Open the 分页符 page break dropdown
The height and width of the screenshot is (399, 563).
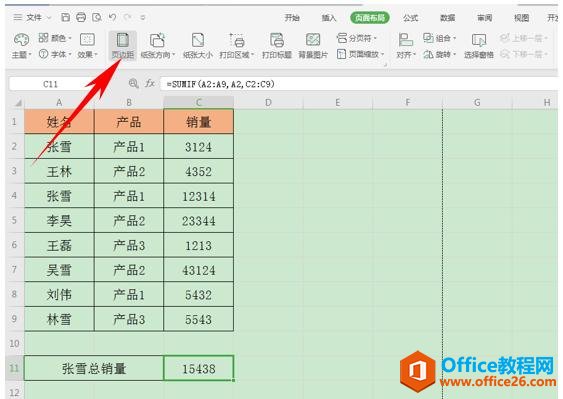(357, 38)
